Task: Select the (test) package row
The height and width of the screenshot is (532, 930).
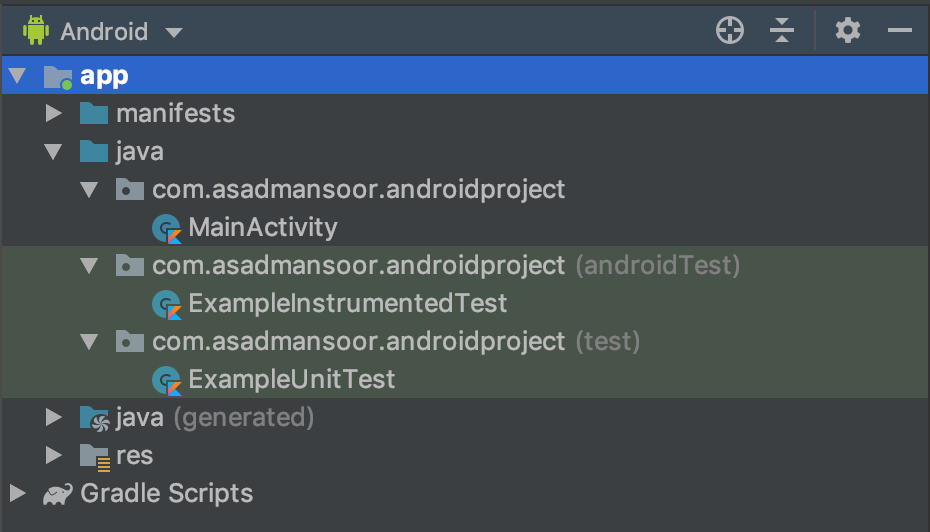Action: 395,342
